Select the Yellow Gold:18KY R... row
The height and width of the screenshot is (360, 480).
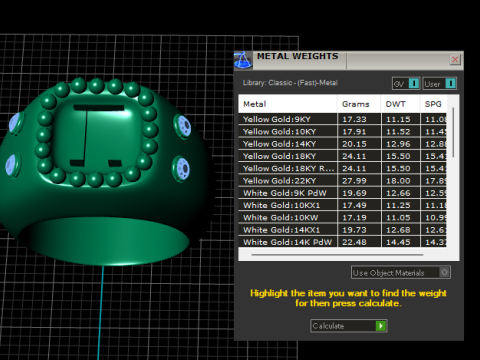click(342, 168)
